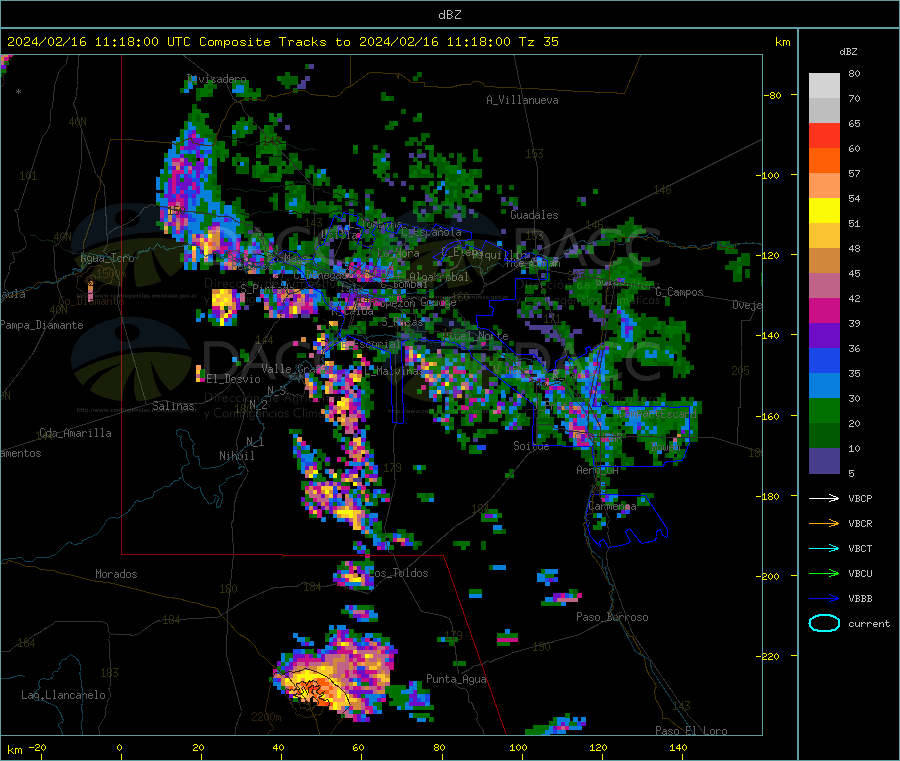
Task: Click the 'Composite Tracks to' header text
Action: click(275, 42)
